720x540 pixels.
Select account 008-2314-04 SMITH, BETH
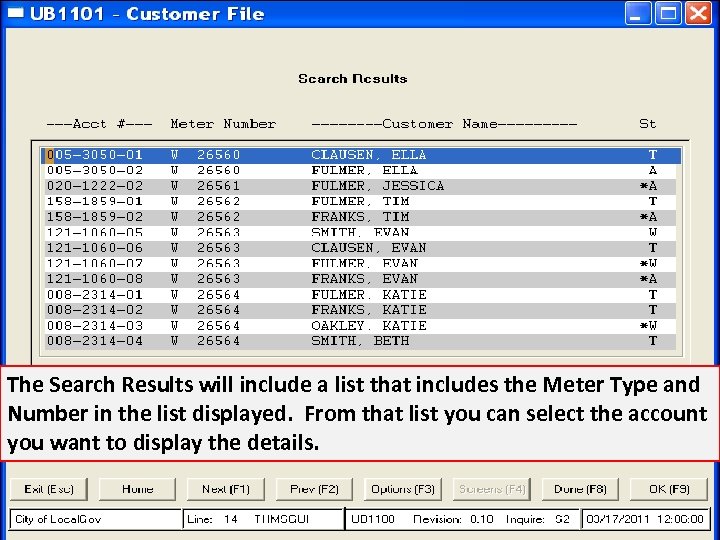pyautogui.click(x=360, y=341)
